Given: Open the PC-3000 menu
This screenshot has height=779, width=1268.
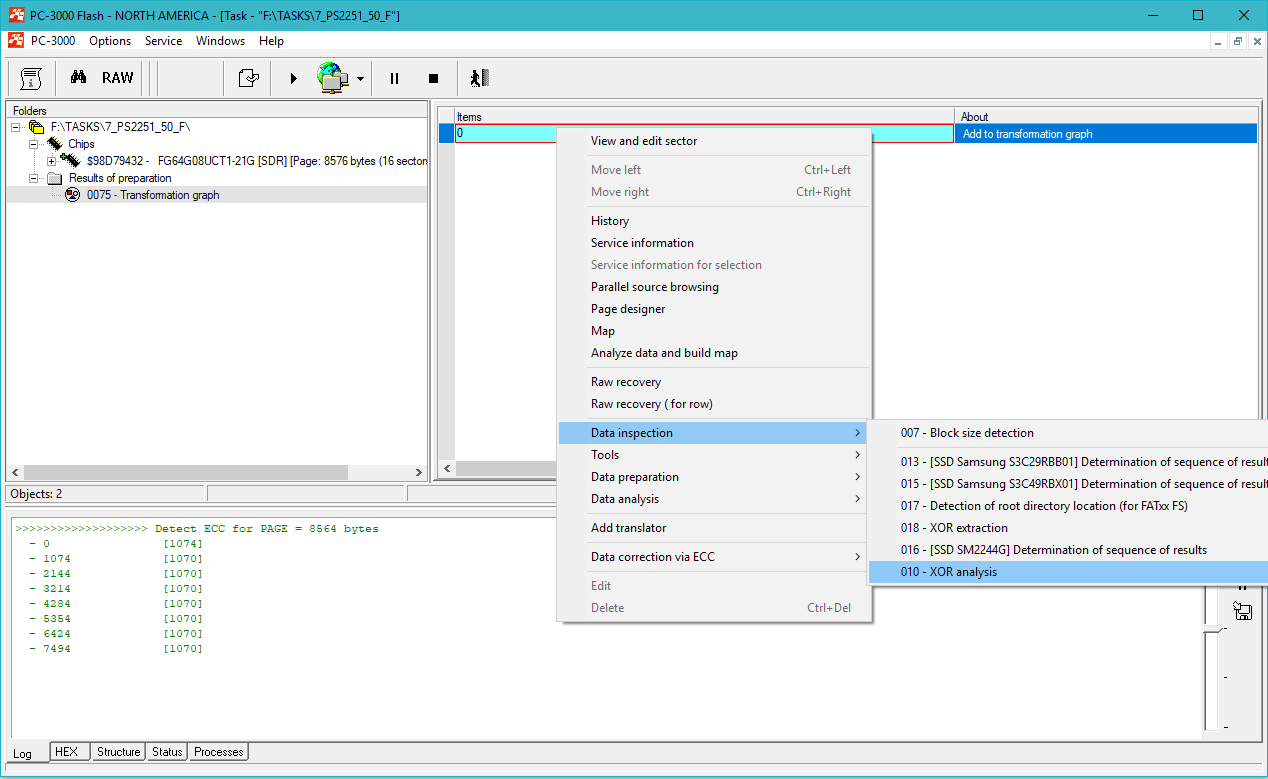Looking at the screenshot, I should [x=53, y=41].
